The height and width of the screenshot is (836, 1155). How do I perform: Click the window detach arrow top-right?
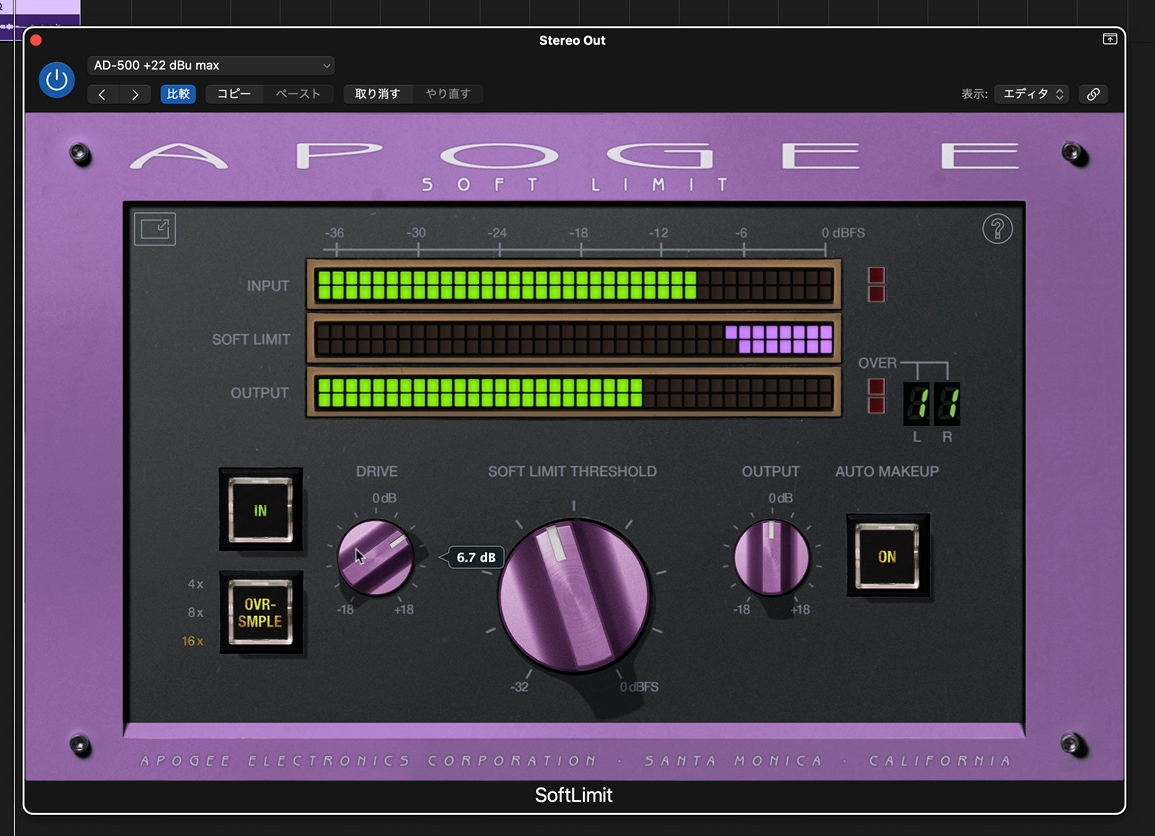click(1109, 39)
